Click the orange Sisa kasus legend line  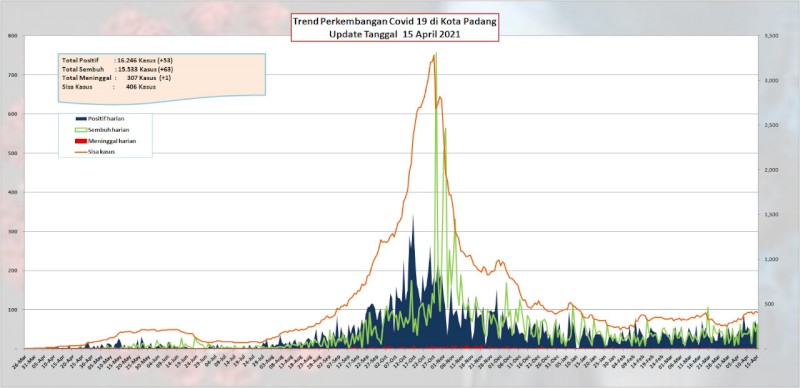tap(81, 152)
